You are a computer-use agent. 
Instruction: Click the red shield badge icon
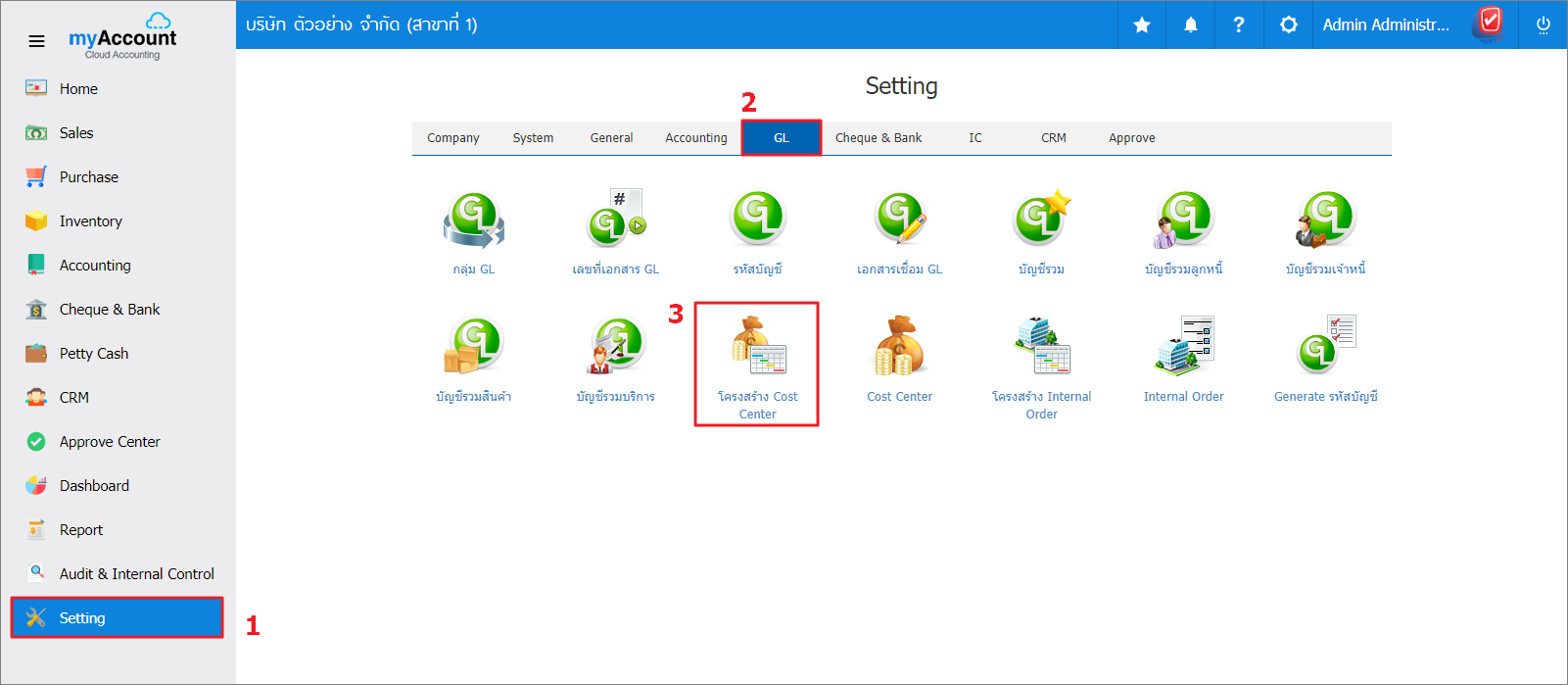(1490, 22)
